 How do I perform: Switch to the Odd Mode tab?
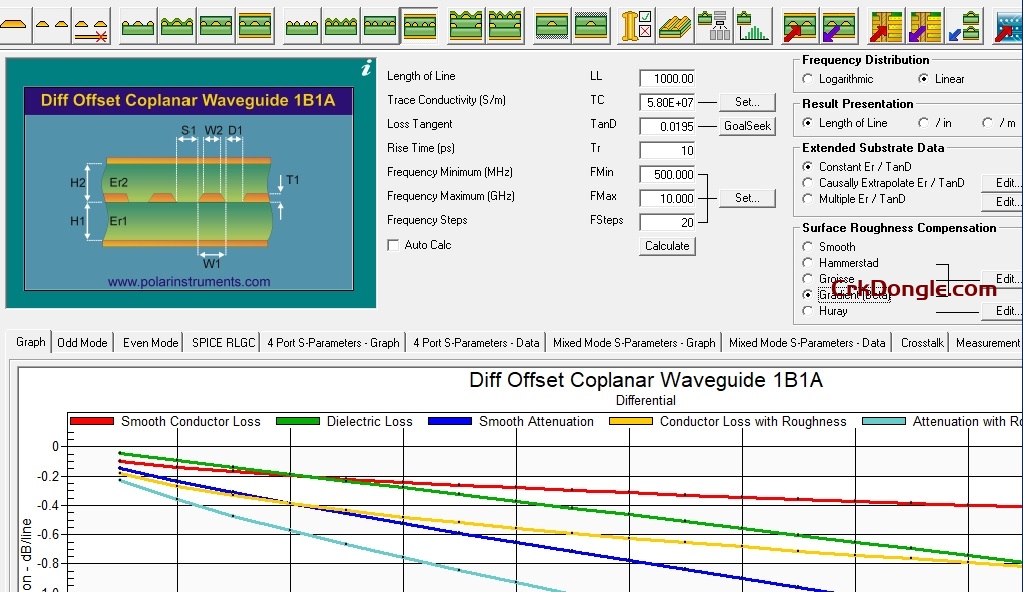coord(82,342)
